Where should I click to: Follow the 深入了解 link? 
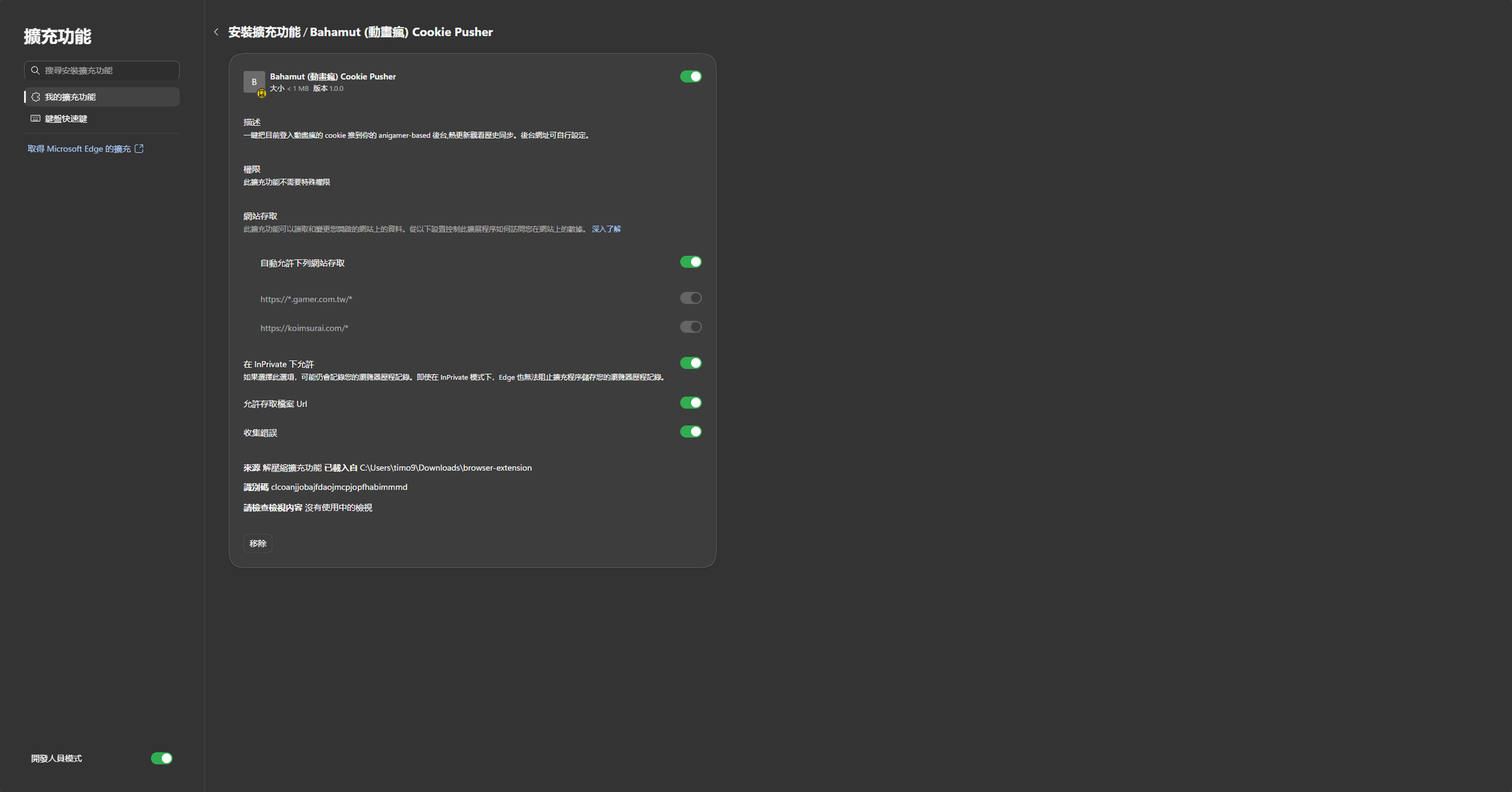click(606, 229)
